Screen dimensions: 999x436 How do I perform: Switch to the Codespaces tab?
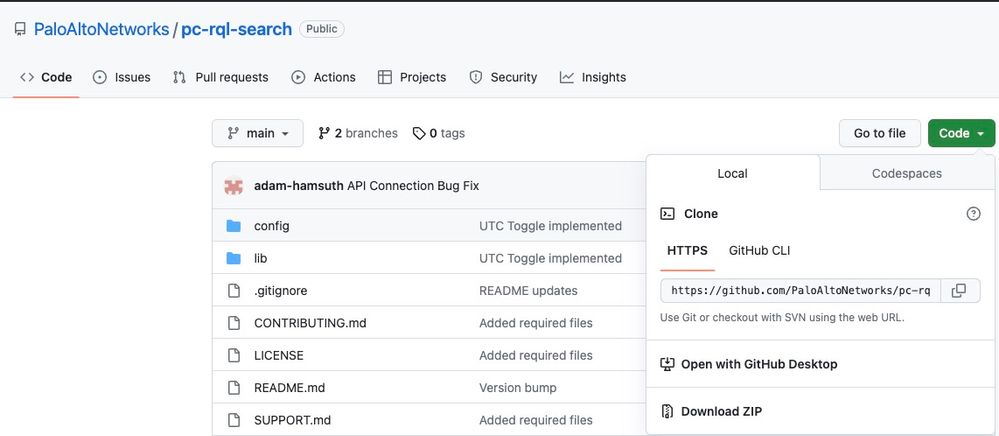click(x=906, y=173)
